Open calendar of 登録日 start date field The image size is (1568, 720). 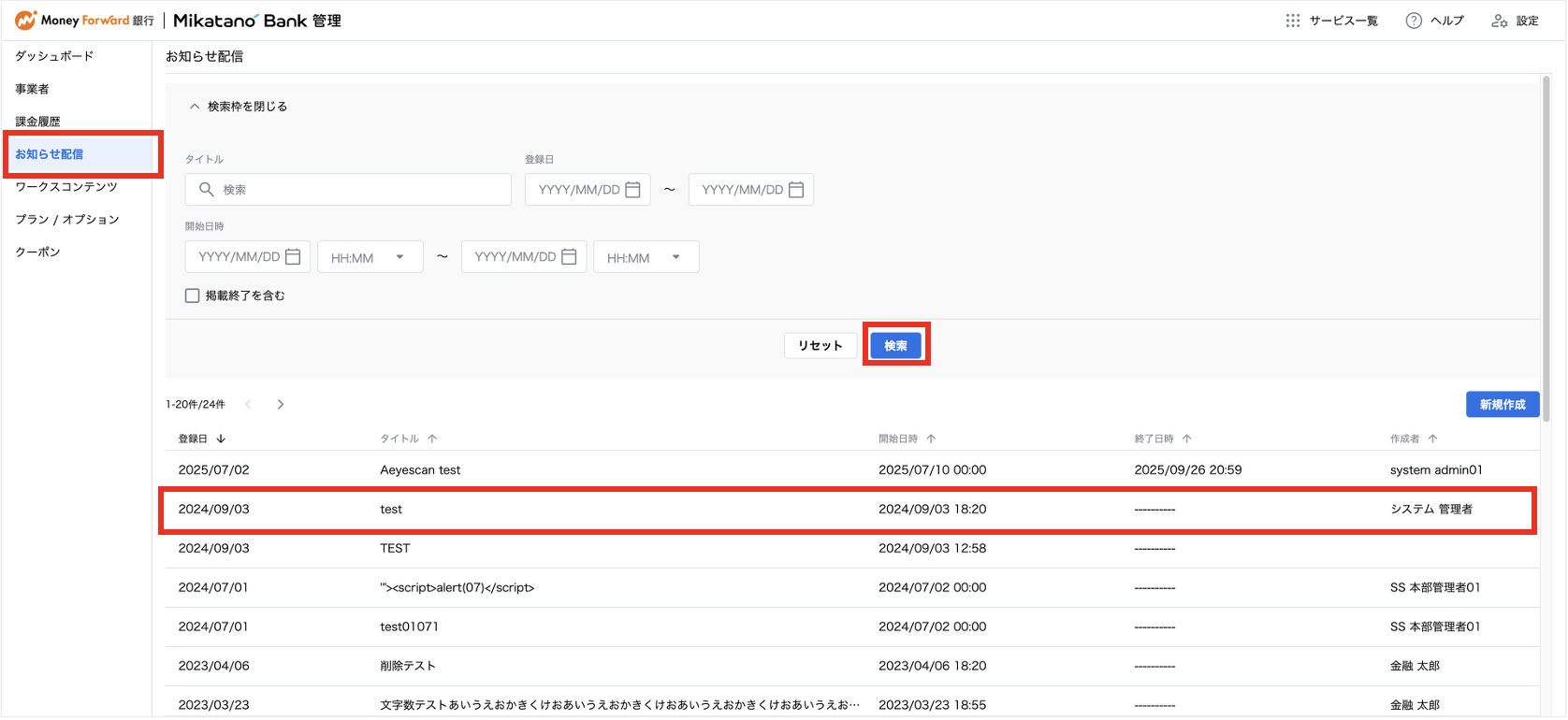click(632, 190)
